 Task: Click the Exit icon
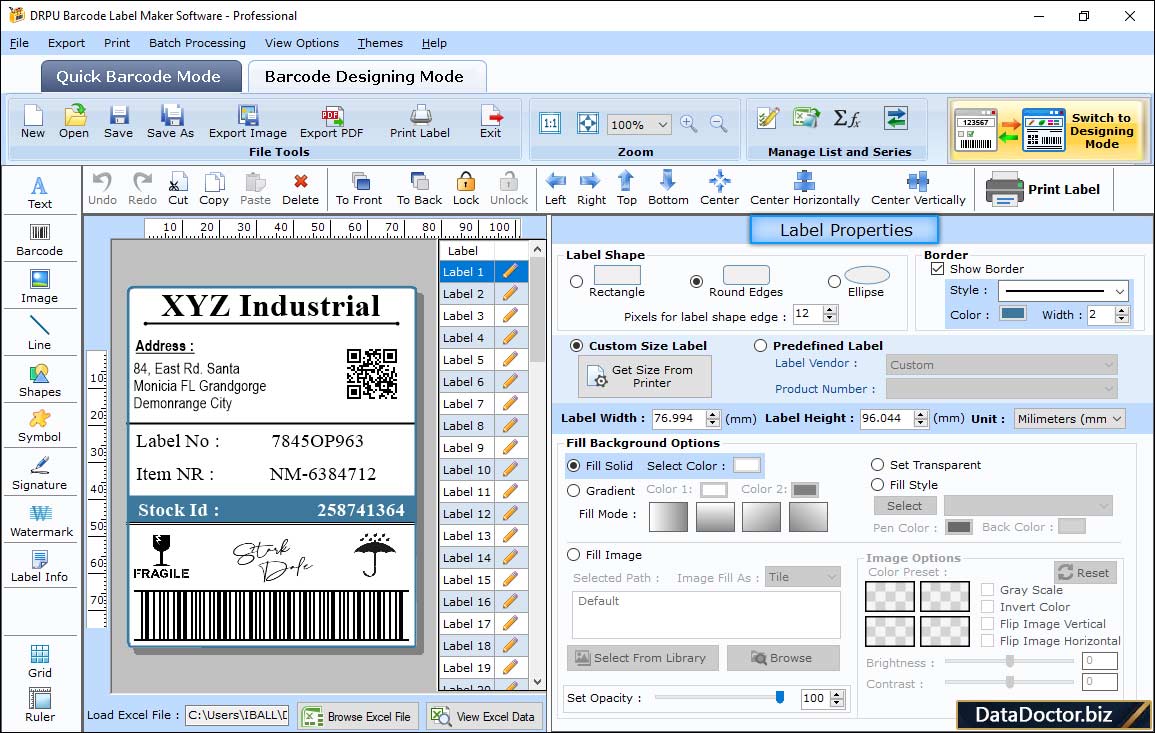point(491,122)
